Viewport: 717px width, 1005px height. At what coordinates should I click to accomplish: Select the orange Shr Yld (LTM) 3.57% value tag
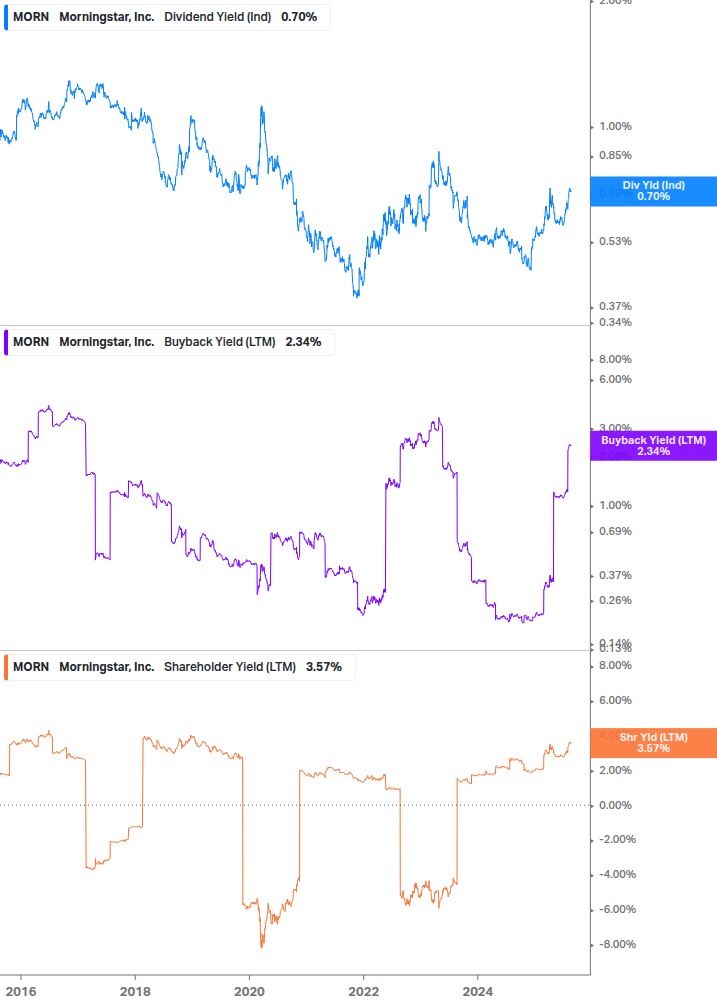coord(654,743)
